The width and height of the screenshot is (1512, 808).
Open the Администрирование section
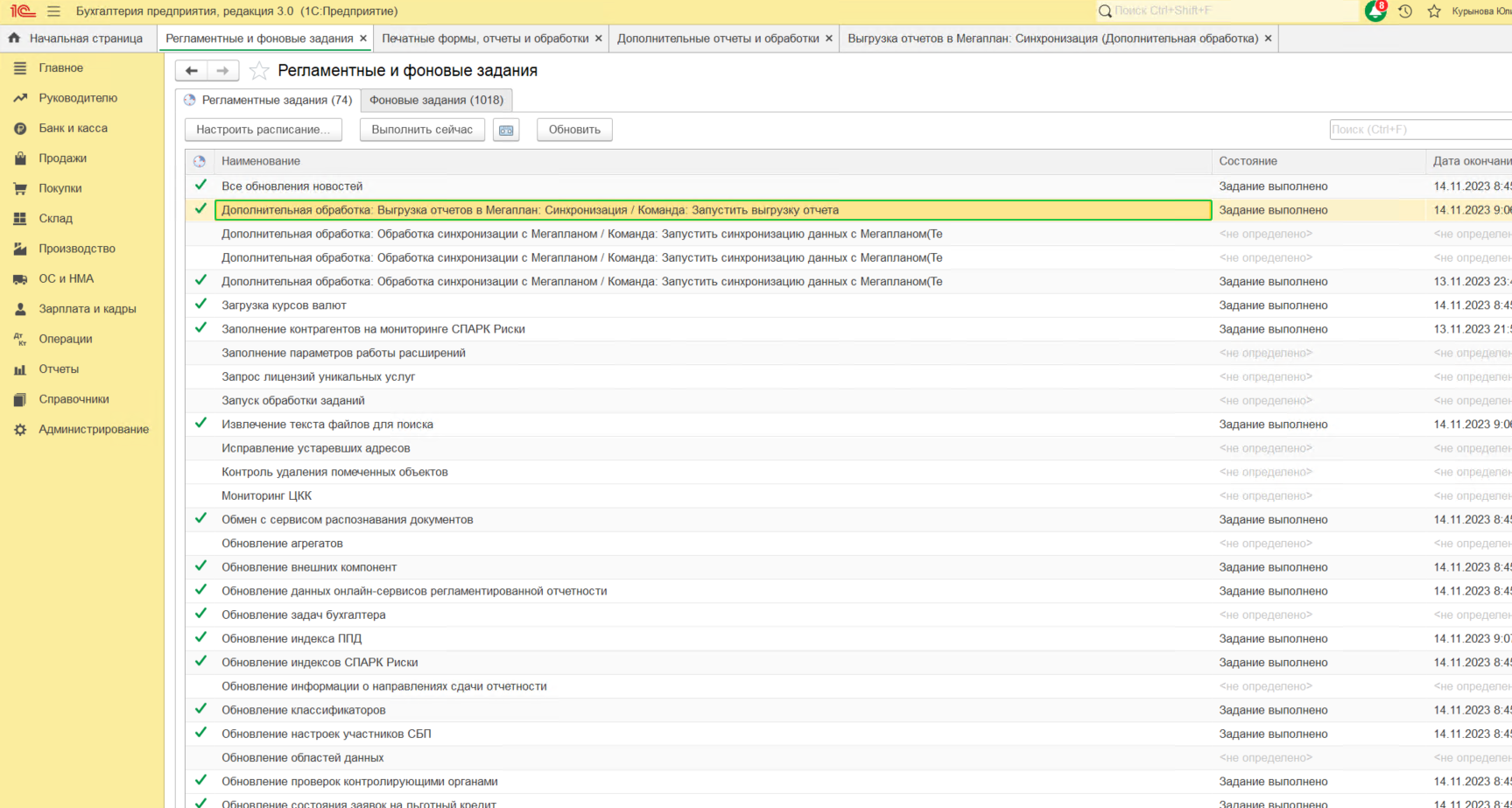tap(93, 429)
